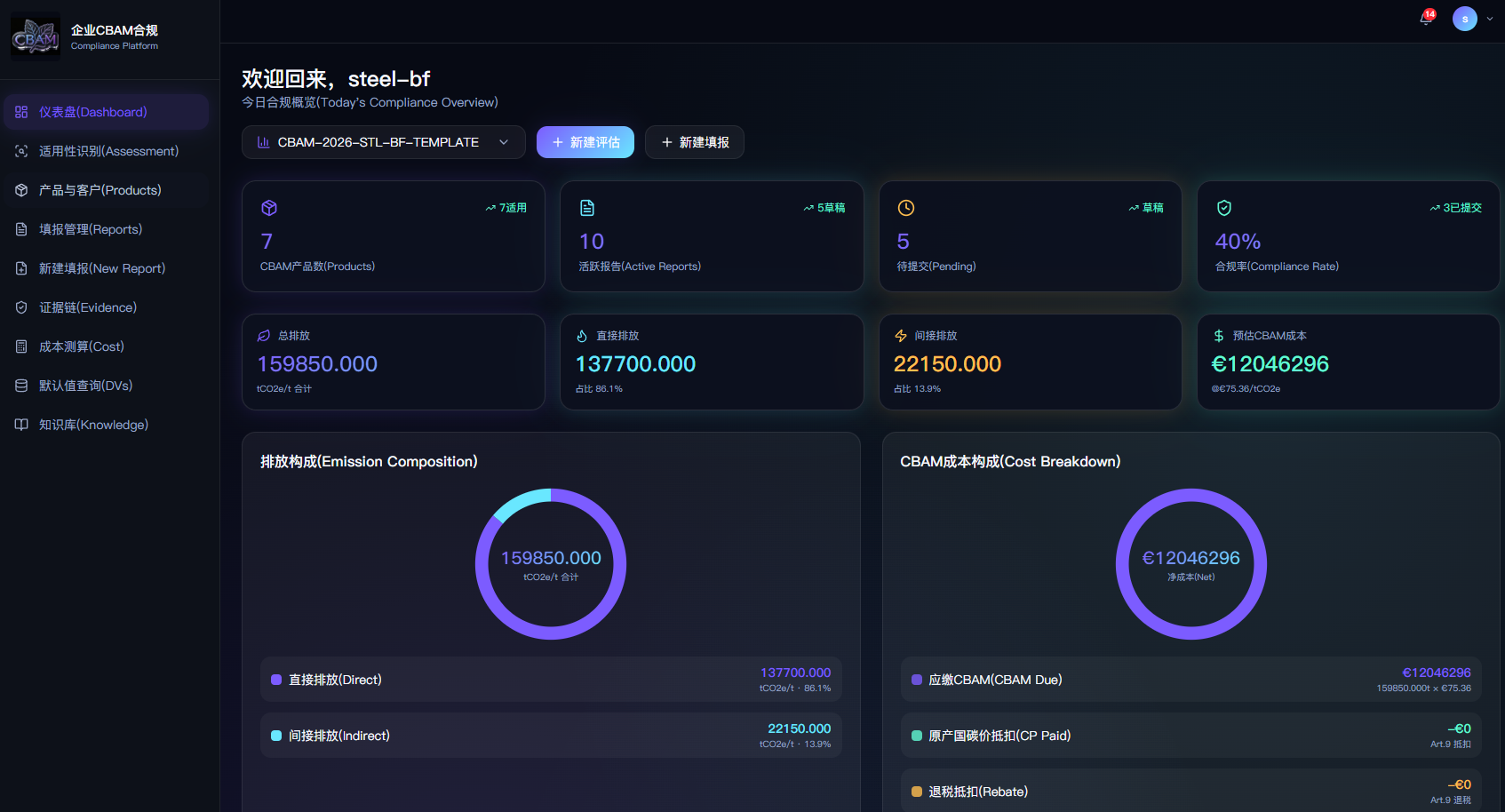Expand user account menu chevron
Image resolution: width=1505 pixels, height=812 pixels.
[x=1490, y=19]
